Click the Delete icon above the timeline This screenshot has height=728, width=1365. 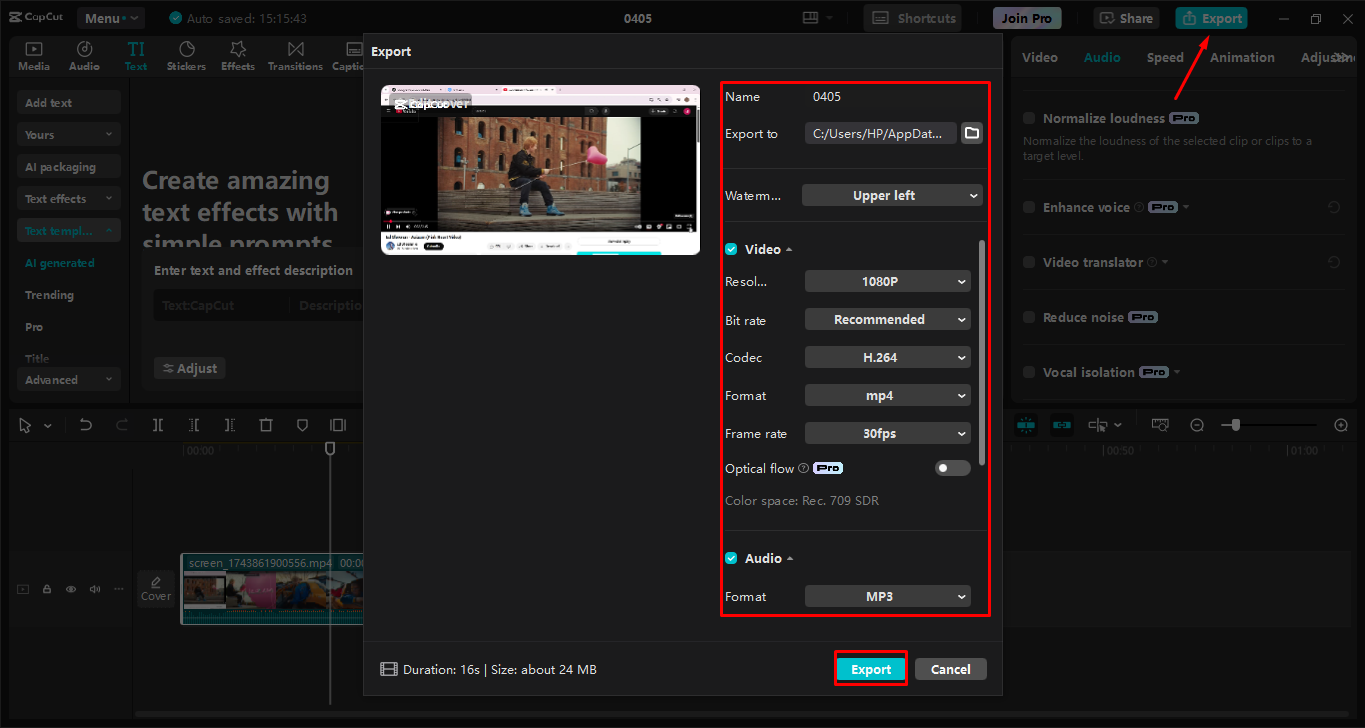coord(265,424)
